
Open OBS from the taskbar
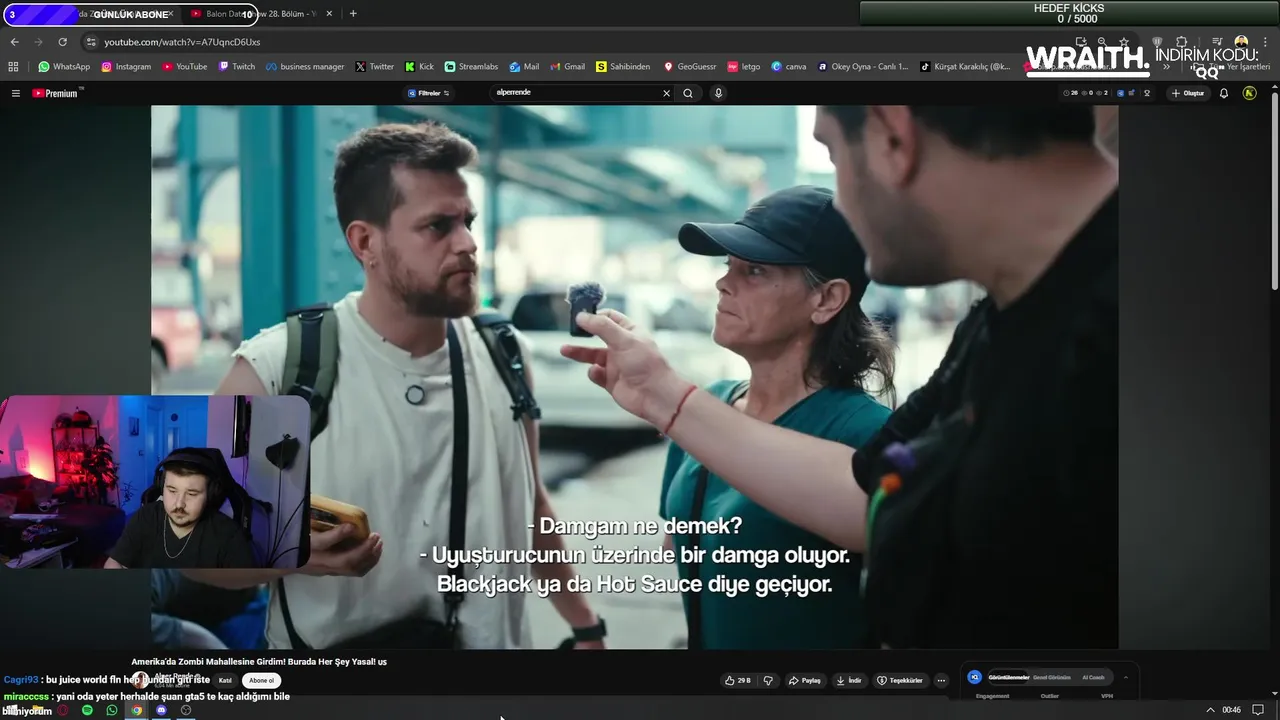186,710
